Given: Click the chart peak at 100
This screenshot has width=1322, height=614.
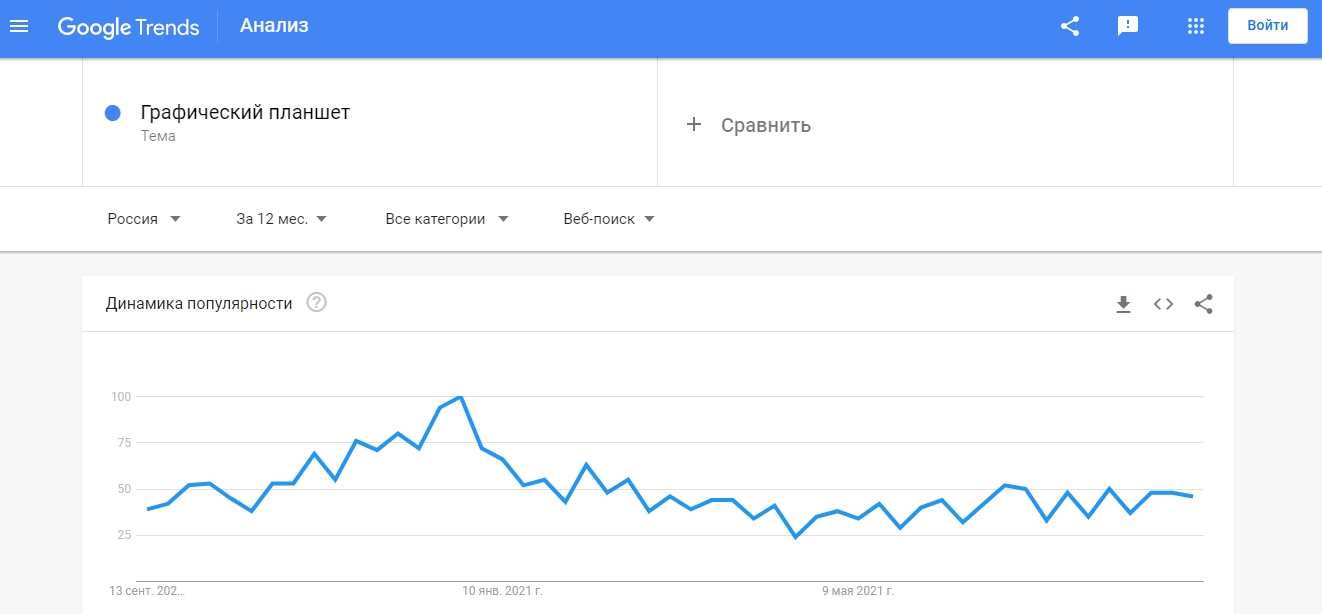Looking at the screenshot, I should tap(459, 397).
